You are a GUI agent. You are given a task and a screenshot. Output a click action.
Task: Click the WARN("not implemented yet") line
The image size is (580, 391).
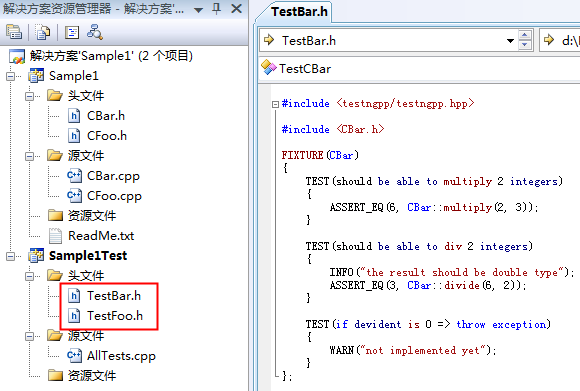pyautogui.click(x=413, y=350)
